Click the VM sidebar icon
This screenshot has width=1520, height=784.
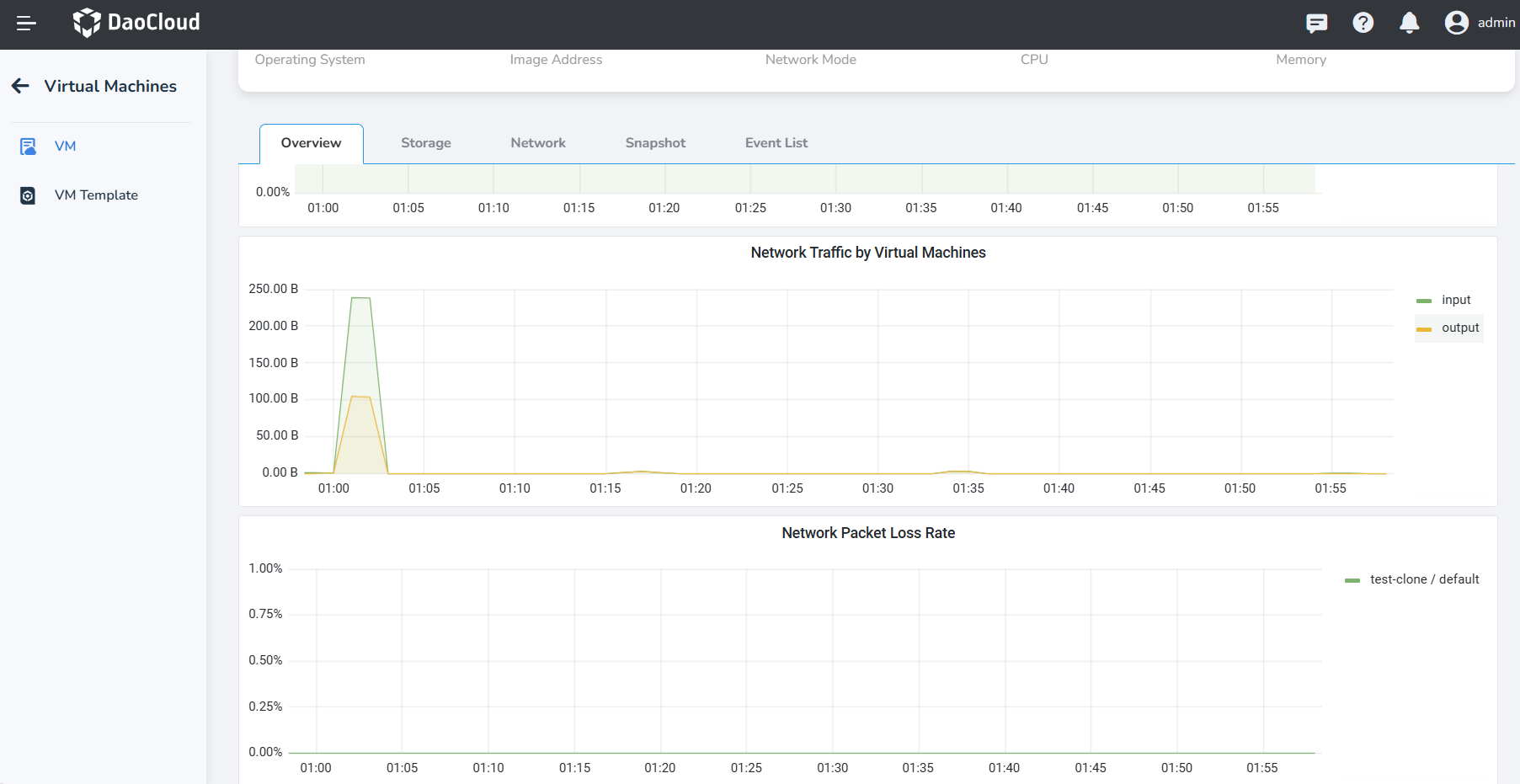point(28,147)
